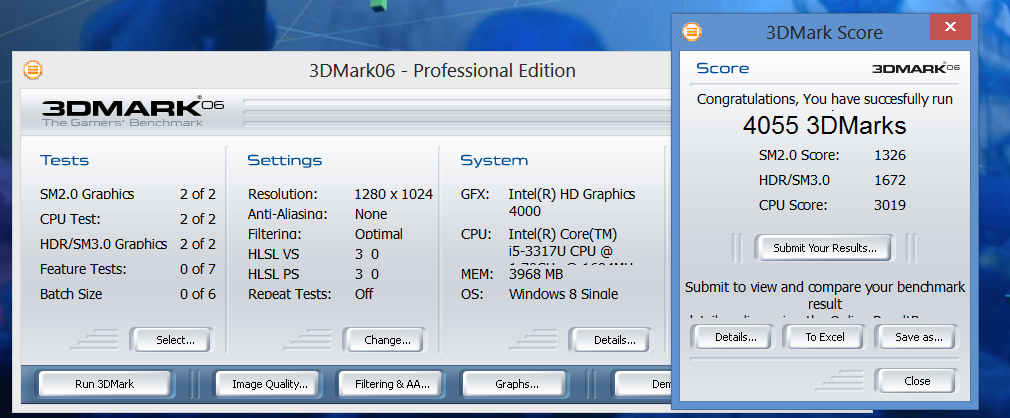Click HDR/SM3.0 Graphics test row

[x=128, y=244]
